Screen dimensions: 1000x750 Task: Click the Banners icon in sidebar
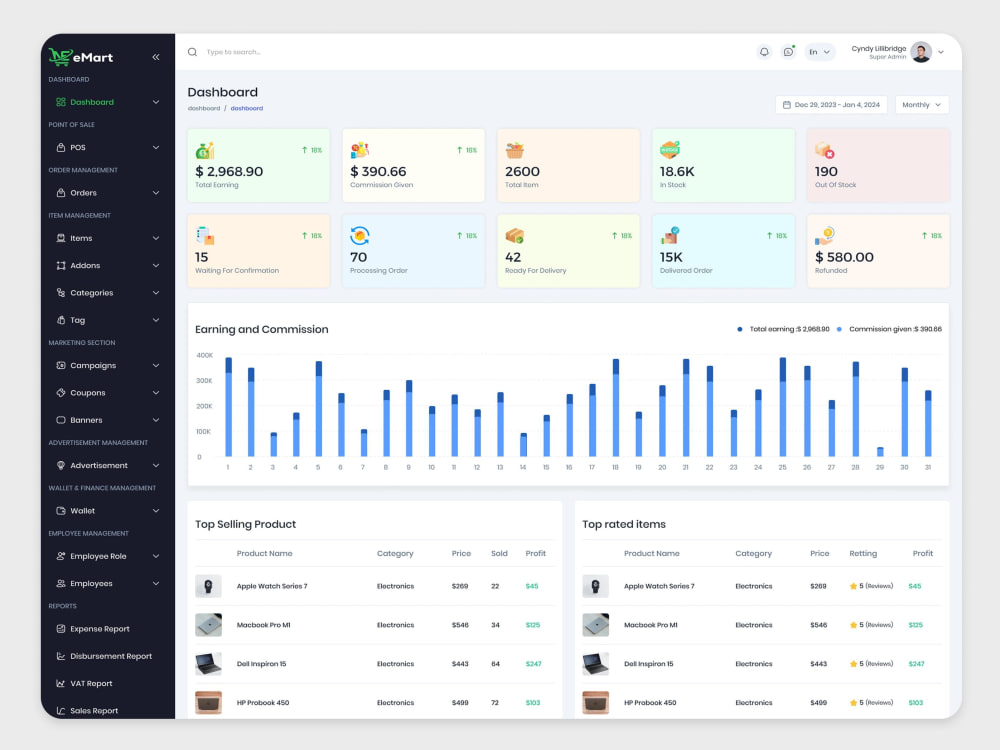coord(61,420)
